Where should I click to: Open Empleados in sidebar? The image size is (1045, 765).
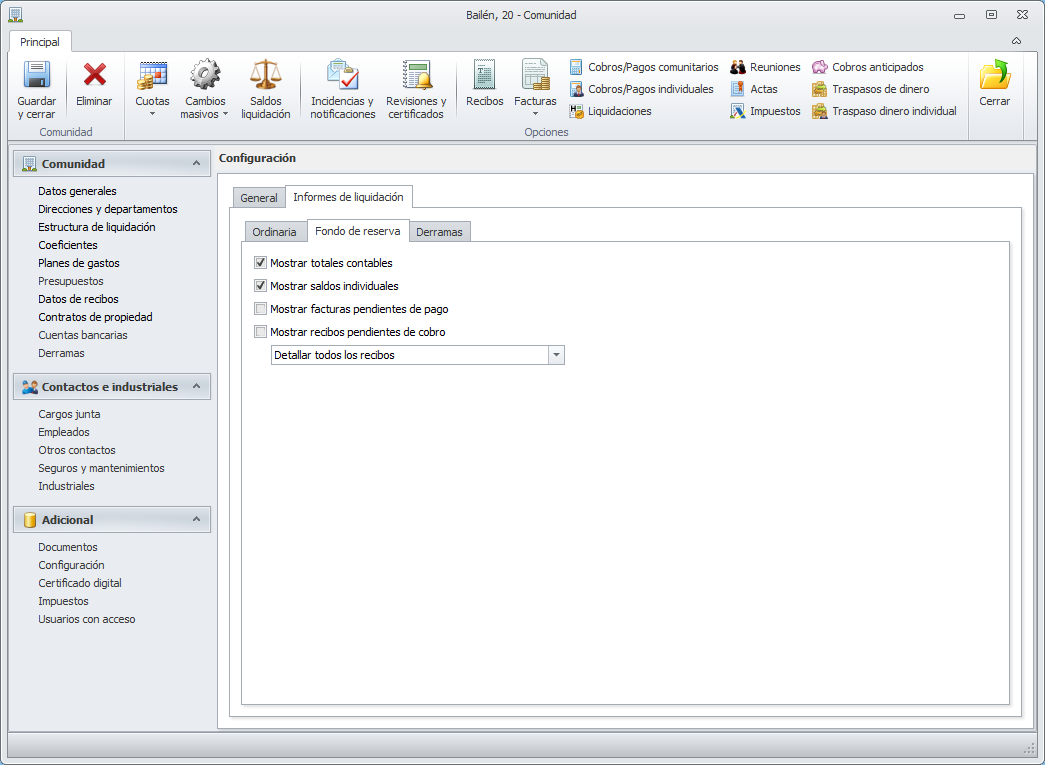pos(64,432)
